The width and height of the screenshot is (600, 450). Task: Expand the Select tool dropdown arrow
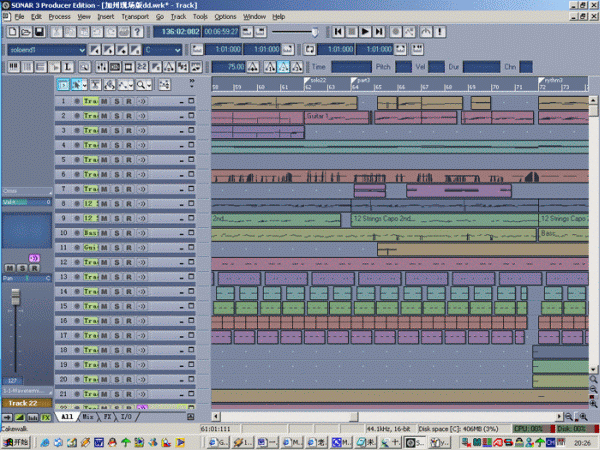click(85, 85)
